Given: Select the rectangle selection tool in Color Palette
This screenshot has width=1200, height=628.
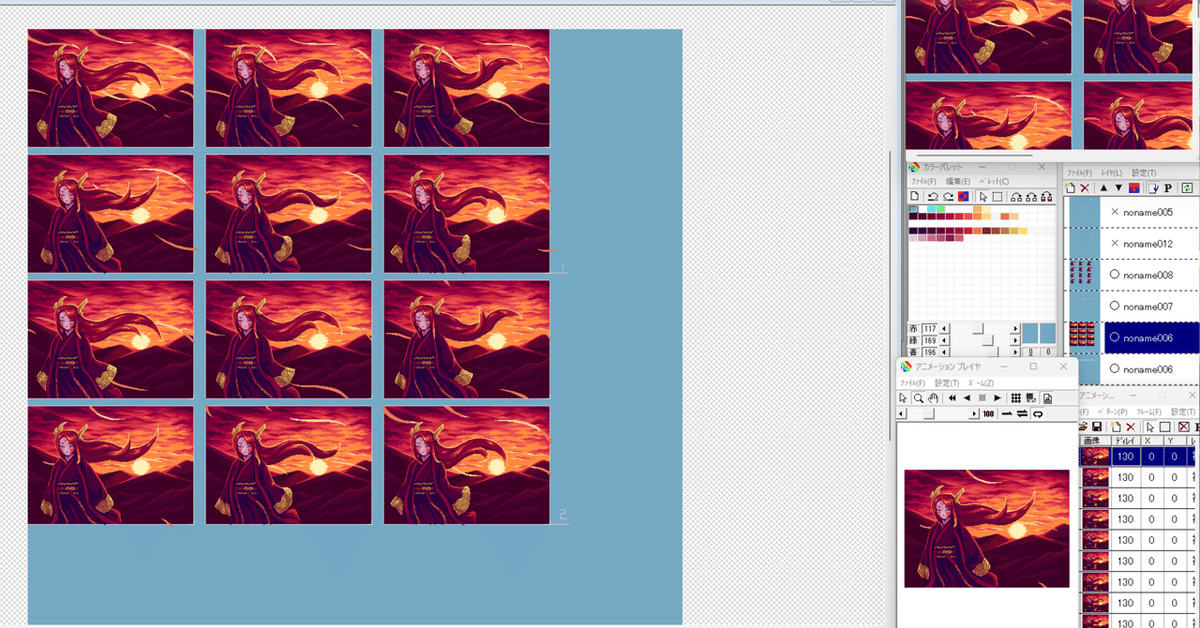Looking at the screenshot, I should click(997, 197).
